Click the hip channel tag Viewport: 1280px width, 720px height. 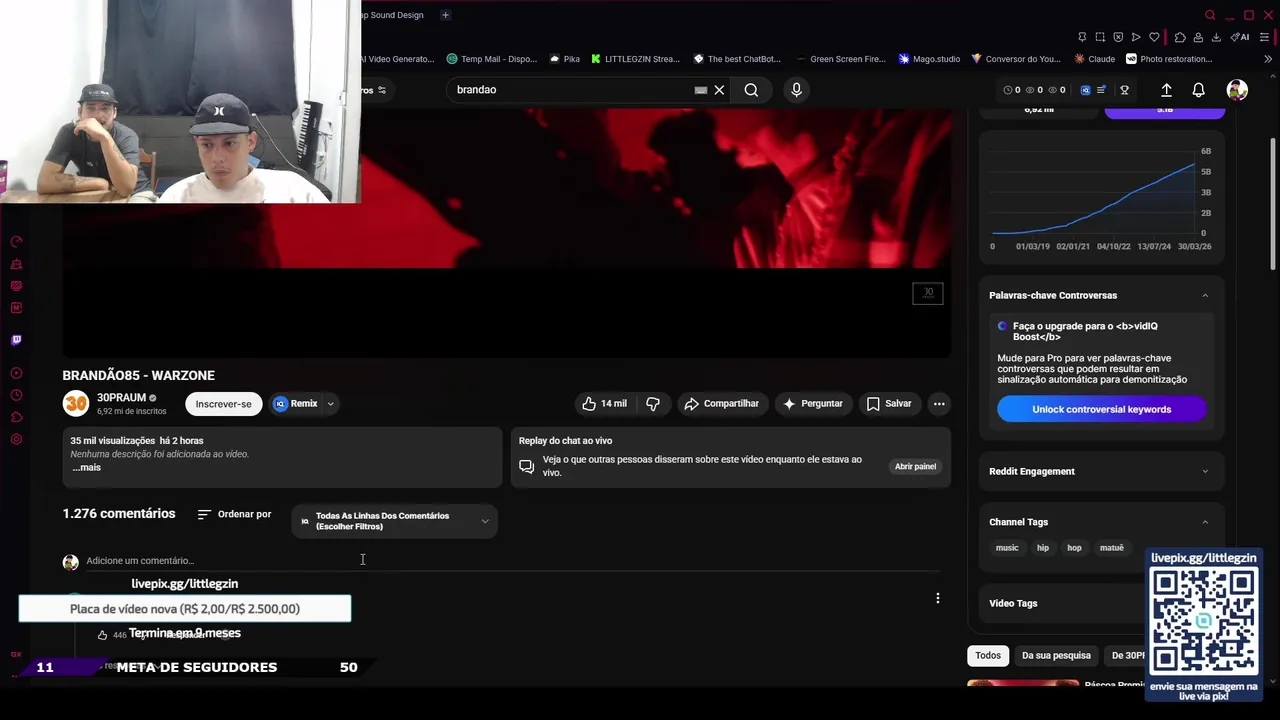point(1043,548)
